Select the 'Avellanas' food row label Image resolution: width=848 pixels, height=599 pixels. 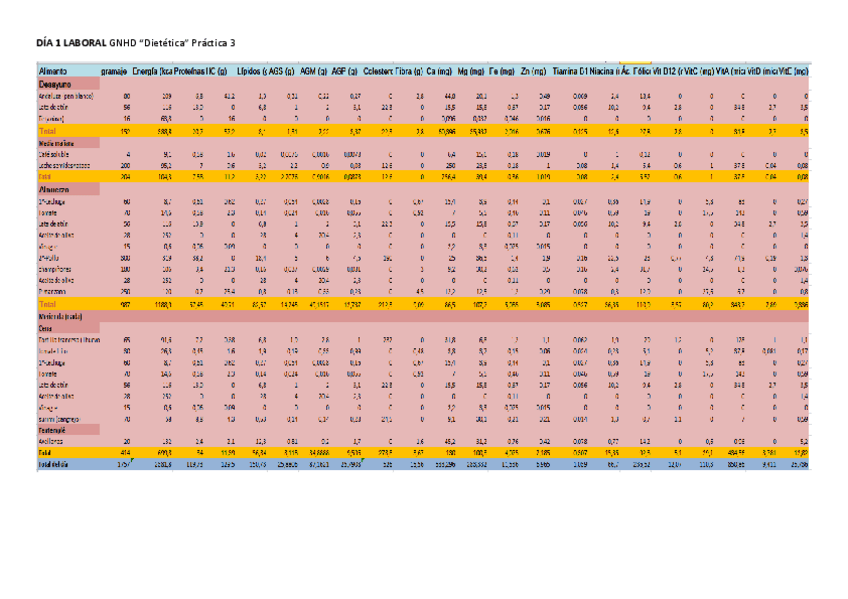pyautogui.click(x=51, y=442)
